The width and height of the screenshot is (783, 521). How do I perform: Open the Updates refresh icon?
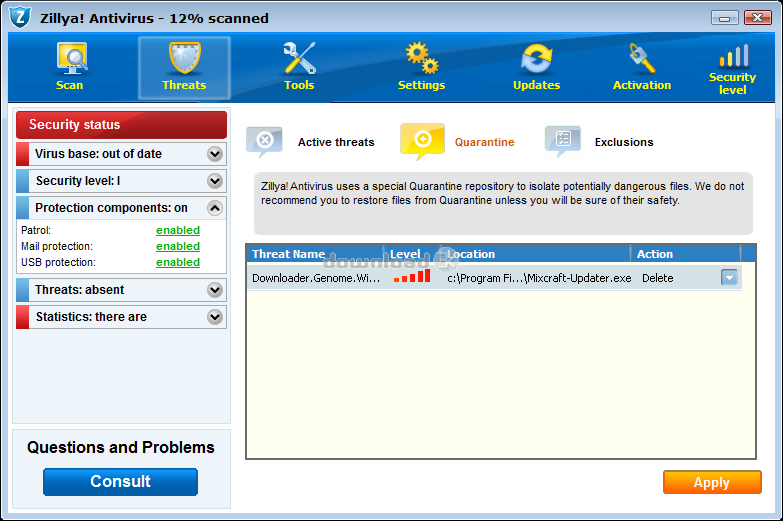pos(536,59)
